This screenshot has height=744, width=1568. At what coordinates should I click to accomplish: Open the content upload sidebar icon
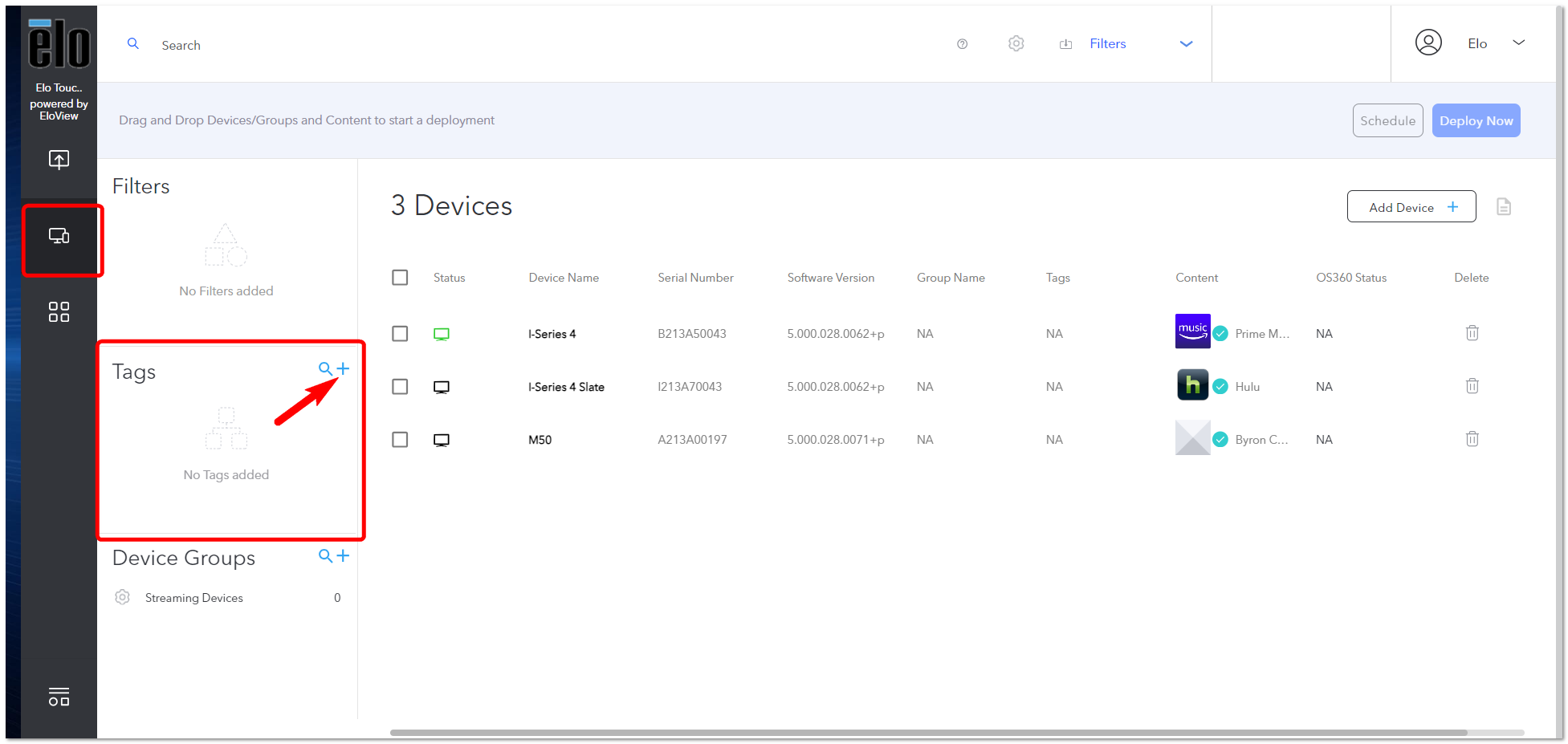click(59, 160)
